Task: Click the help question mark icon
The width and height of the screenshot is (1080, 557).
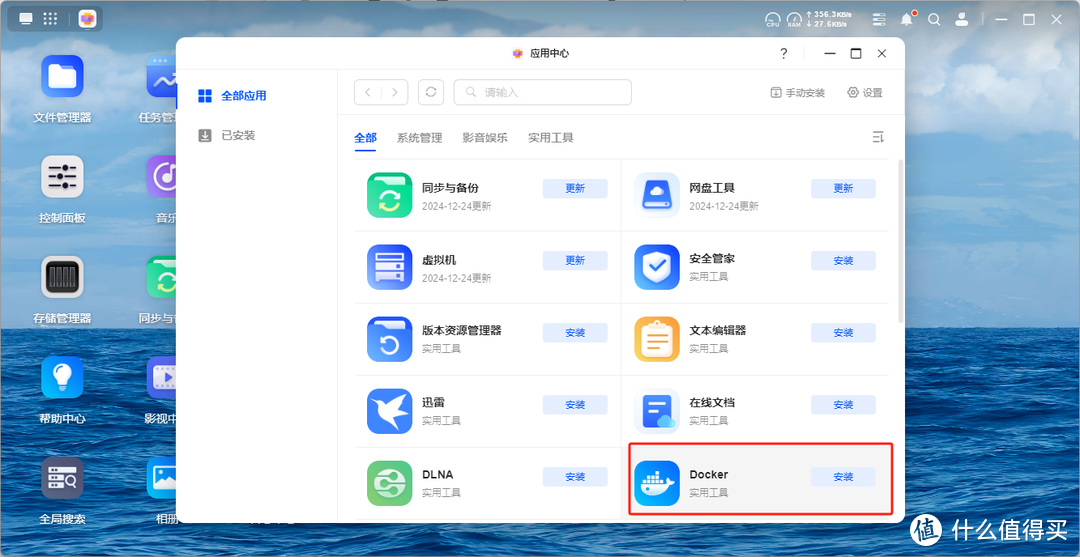Action: click(783, 54)
